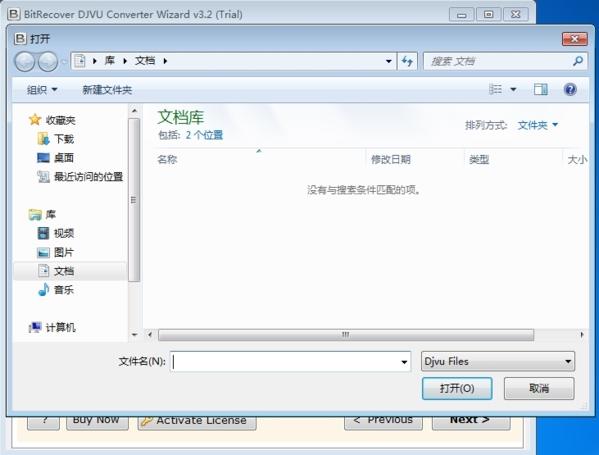This screenshot has height=455, width=599.
Task: Click sidebar scroll up arrow
Action: (x=134, y=111)
